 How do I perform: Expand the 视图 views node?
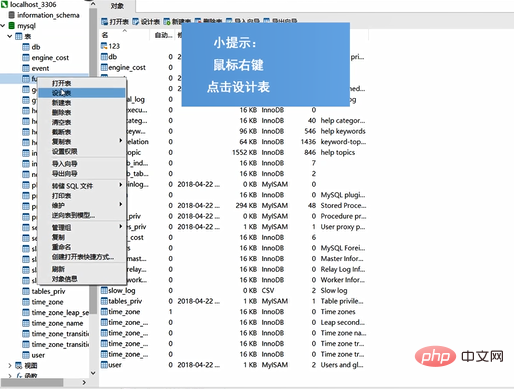(10, 366)
